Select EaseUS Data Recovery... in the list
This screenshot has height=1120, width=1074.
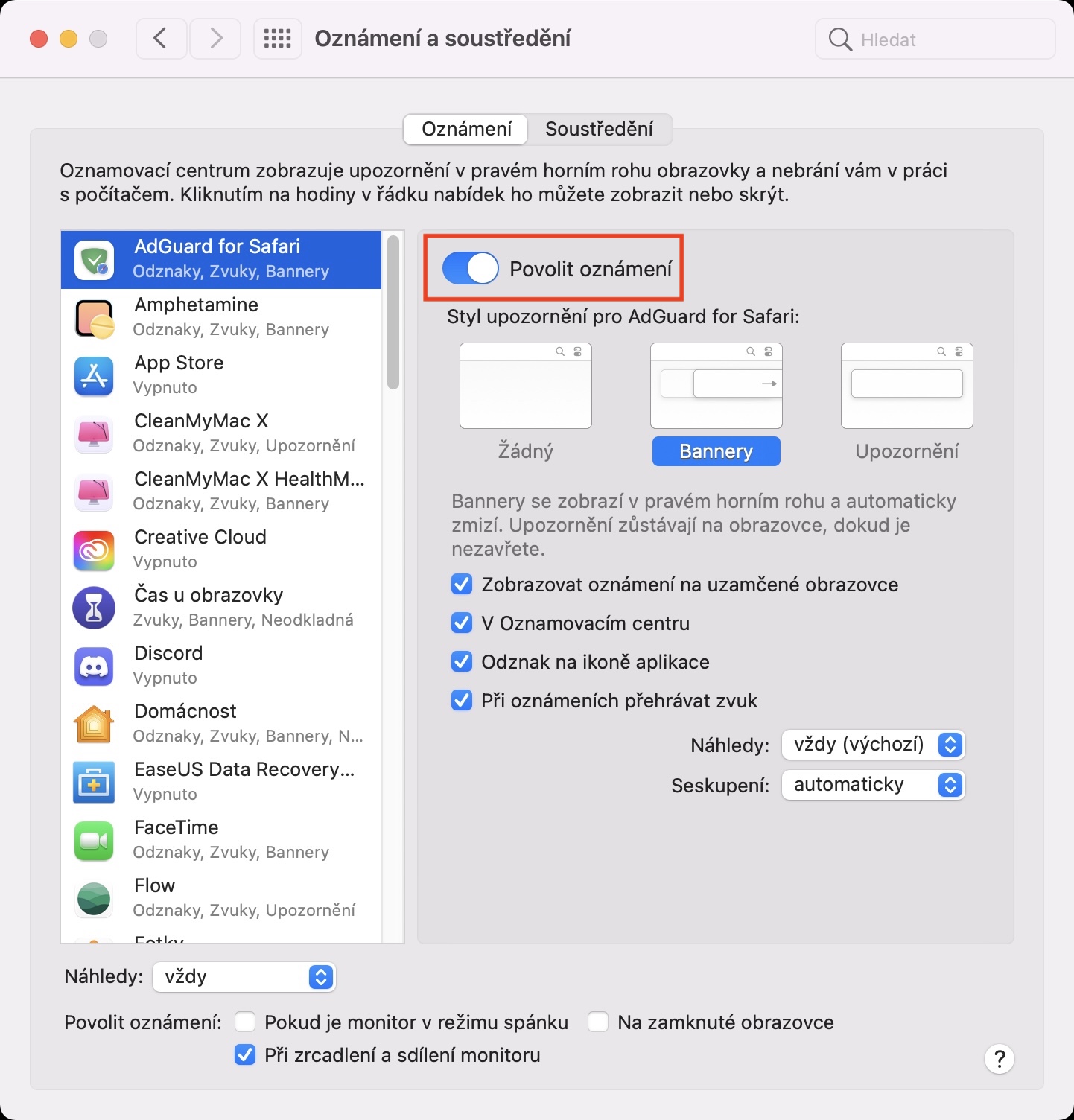(221, 783)
